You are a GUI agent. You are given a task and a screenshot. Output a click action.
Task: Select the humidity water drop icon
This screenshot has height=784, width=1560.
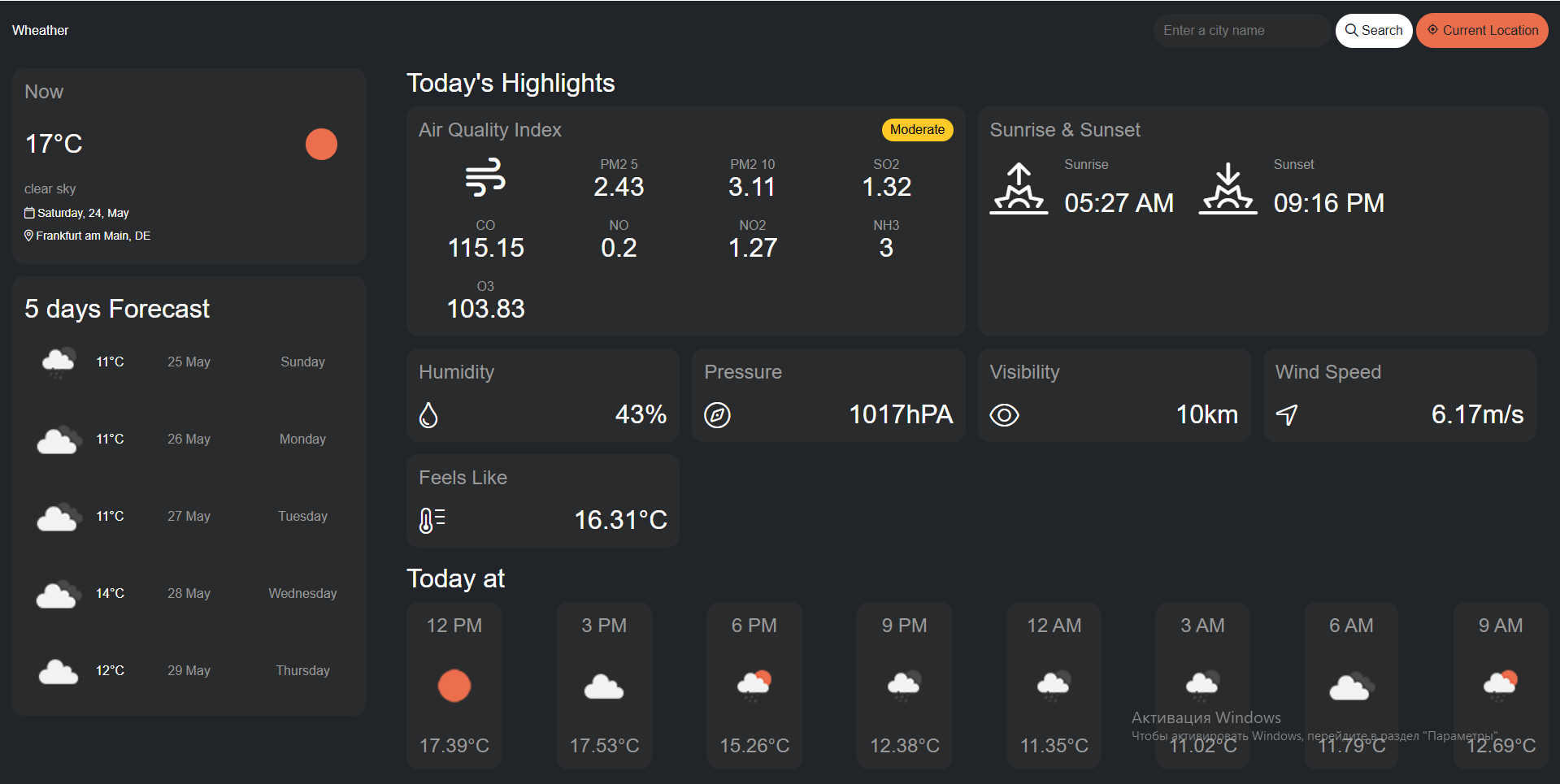pyautogui.click(x=428, y=415)
